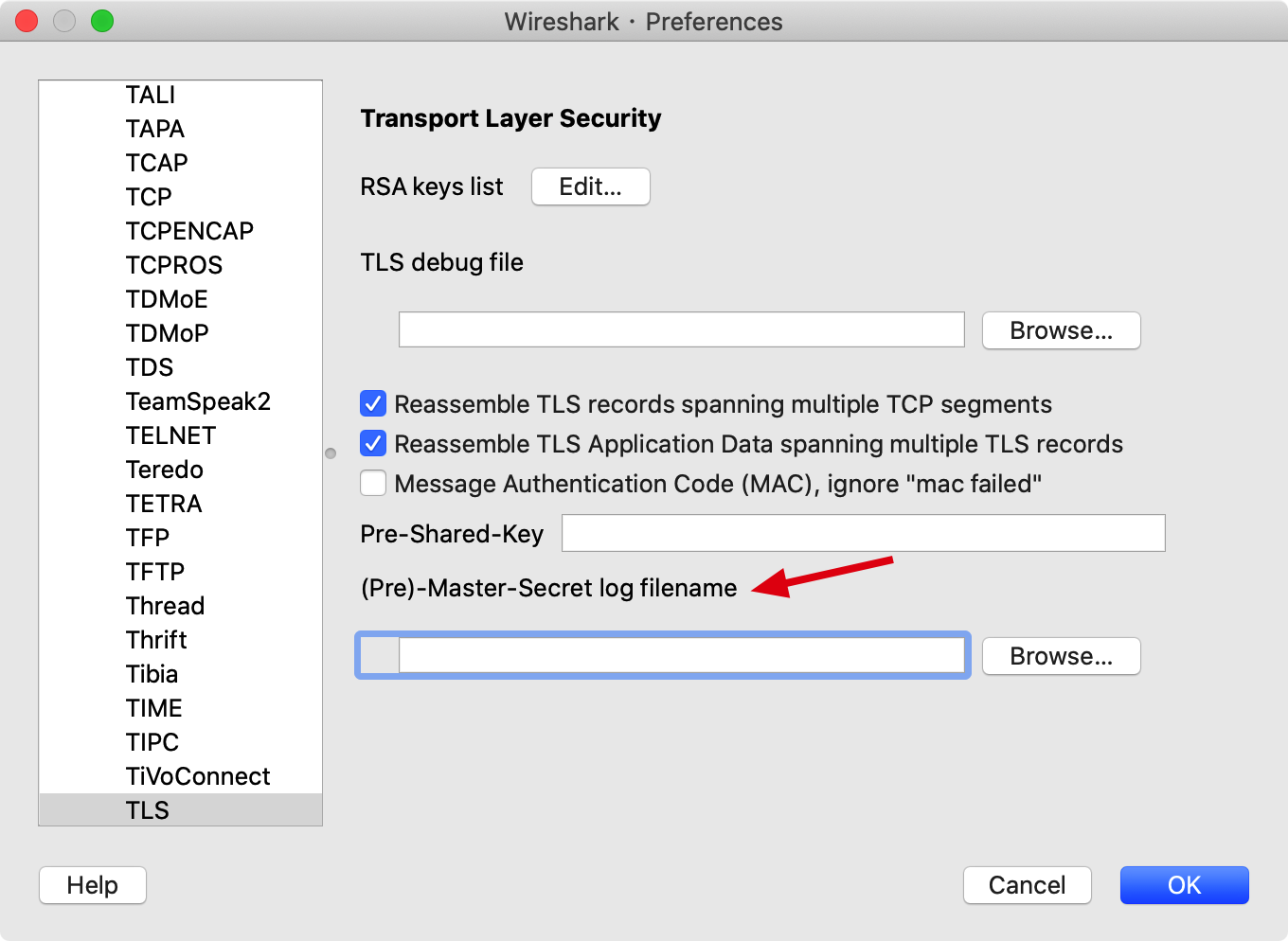This screenshot has width=1288, height=941.
Task: Enable ignore "mac failed" checkbox
Action: coord(373,484)
